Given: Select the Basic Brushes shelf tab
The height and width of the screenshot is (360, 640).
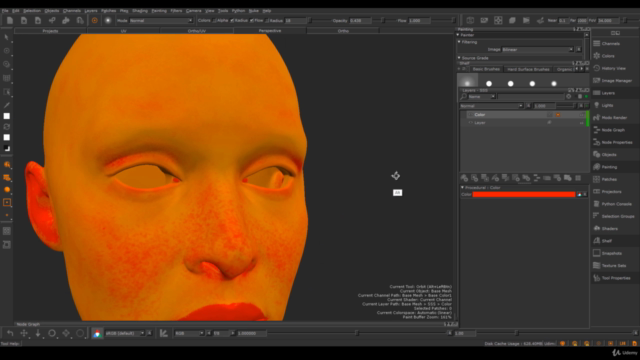Looking at the screenshot, I should pyautogui.click(x=486, y=69).
